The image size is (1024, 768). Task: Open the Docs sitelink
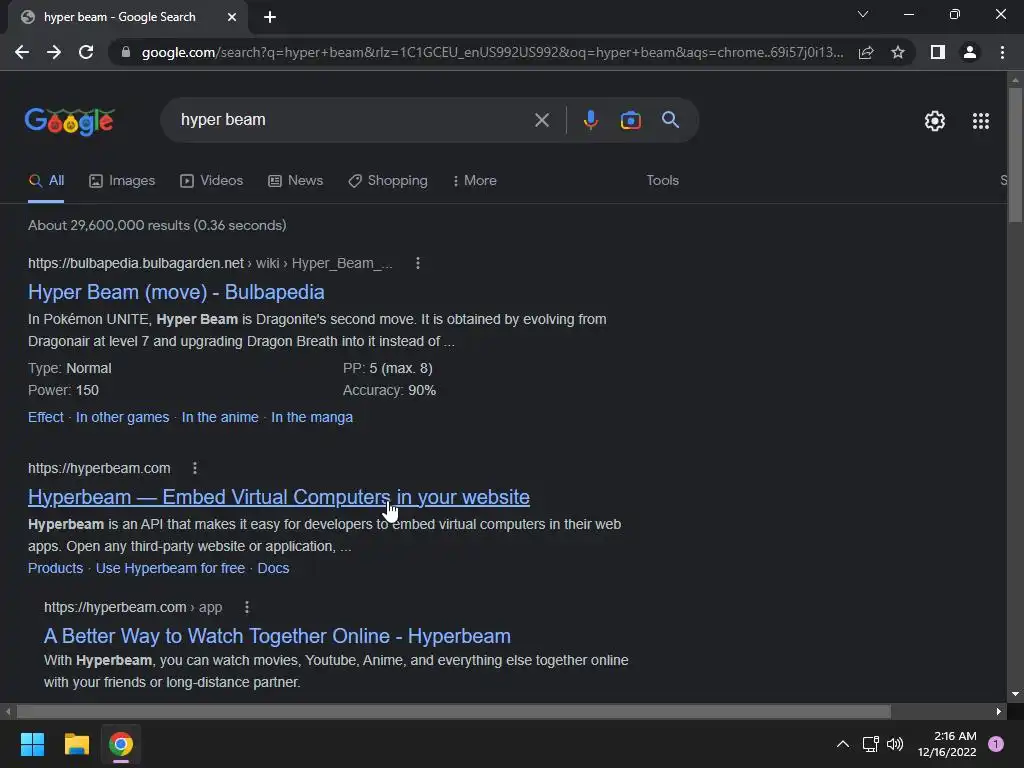click(x=273, y=568)
